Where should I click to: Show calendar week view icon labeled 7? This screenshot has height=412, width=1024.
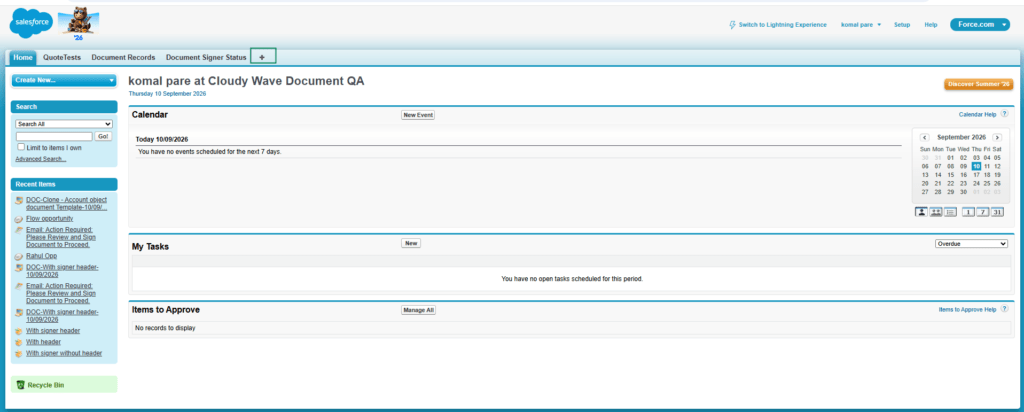[x=983, y=212]
